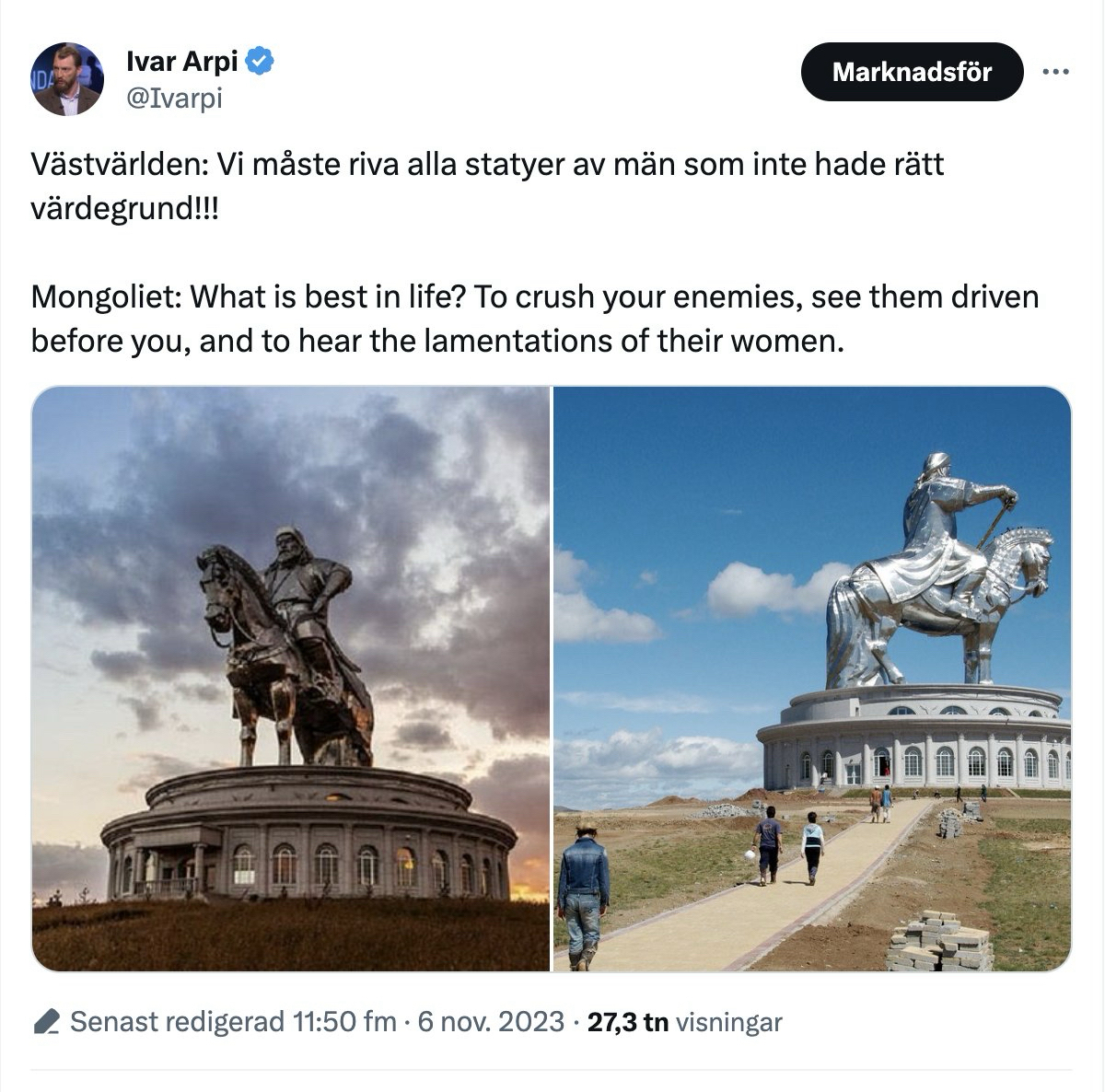Click the Mongoliet English quote text

pyautogui.click(x=535, y=319)
